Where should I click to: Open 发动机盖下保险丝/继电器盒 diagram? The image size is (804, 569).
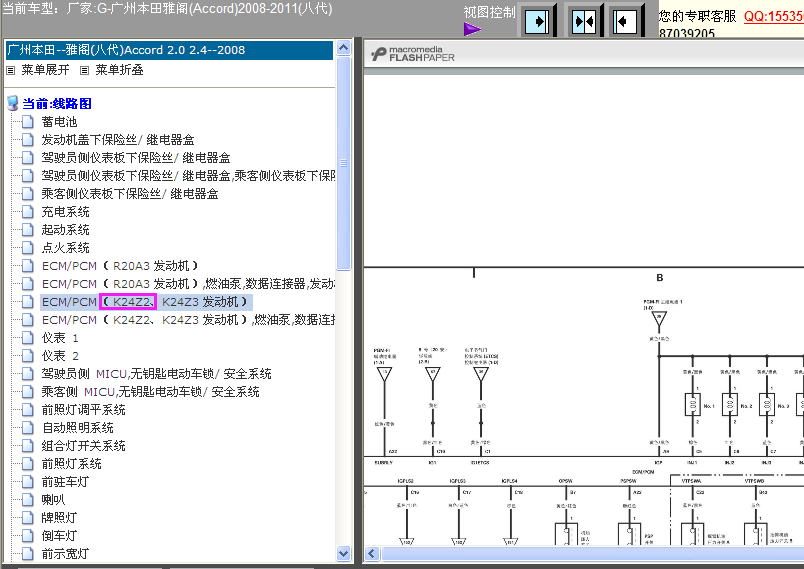click(x=118, y=140)
